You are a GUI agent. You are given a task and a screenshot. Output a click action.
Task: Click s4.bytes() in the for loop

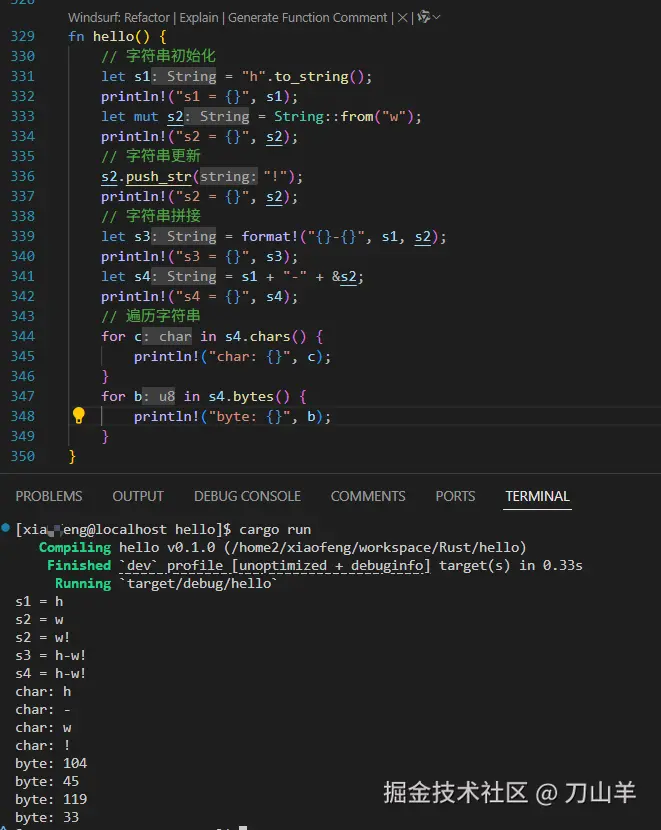pos(249,396)
